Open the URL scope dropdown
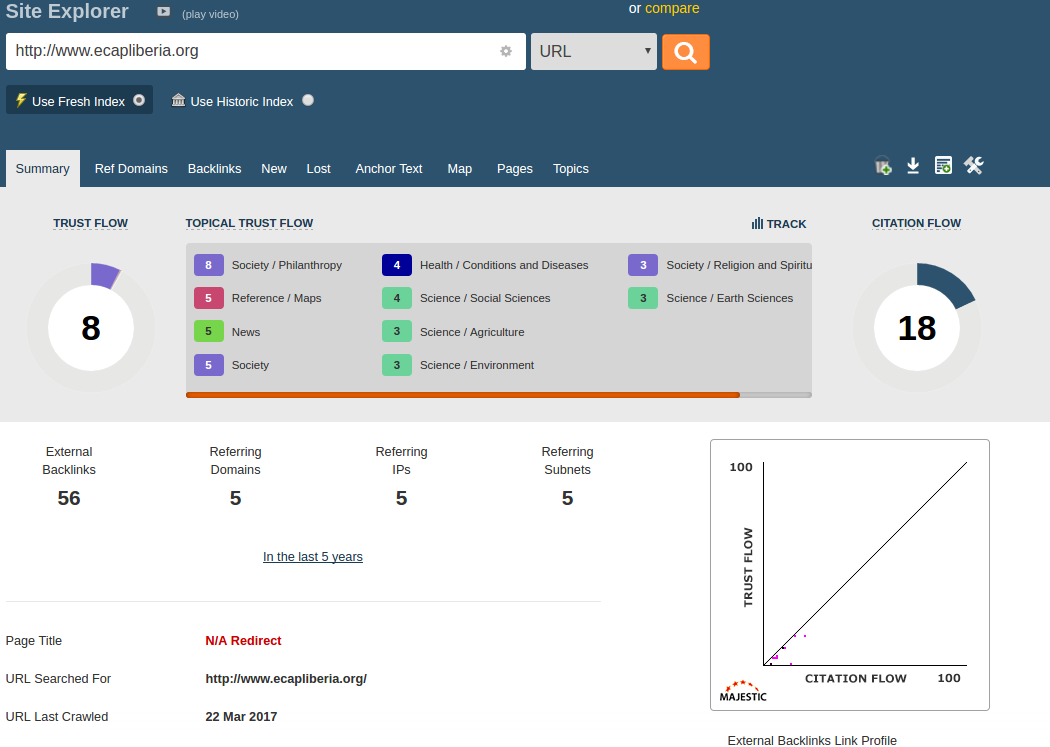 (594, 52)
